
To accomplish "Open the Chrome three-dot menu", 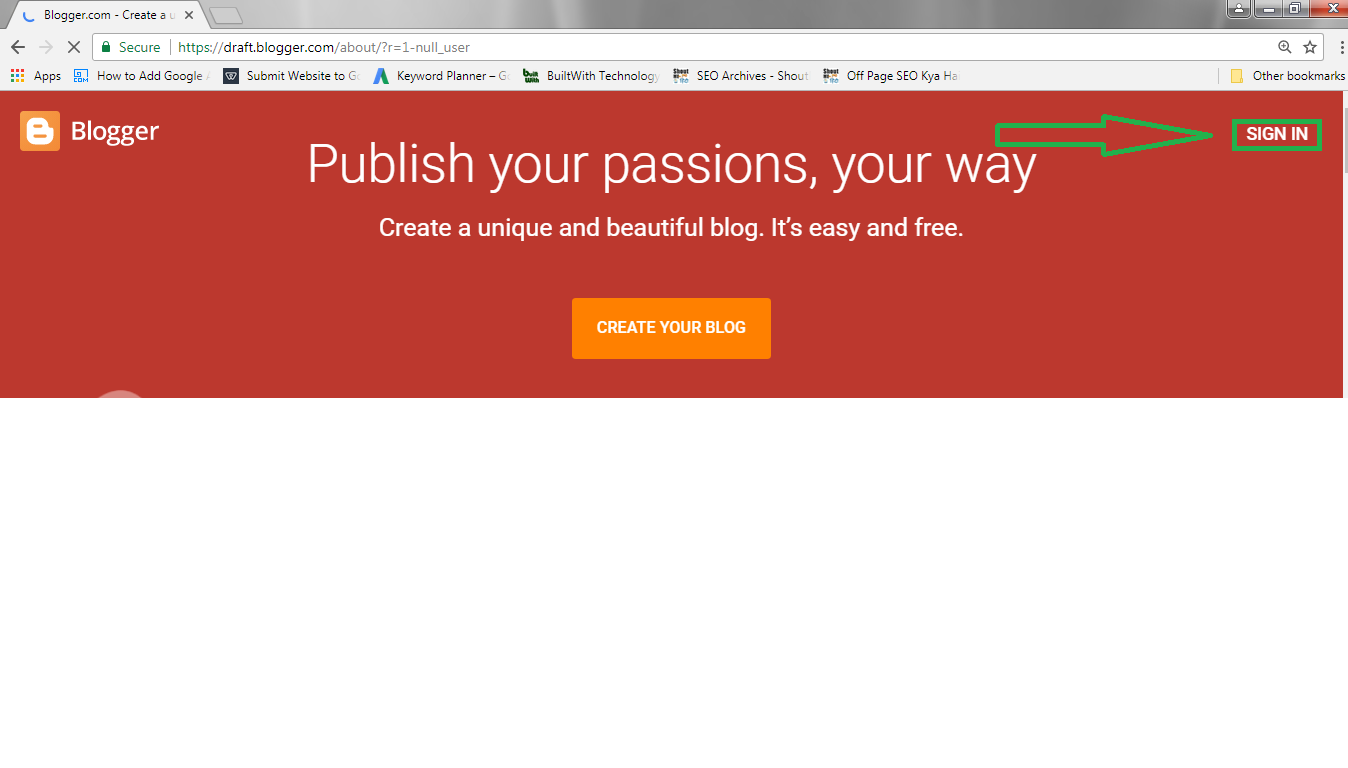I will [x=1341, y=47].
